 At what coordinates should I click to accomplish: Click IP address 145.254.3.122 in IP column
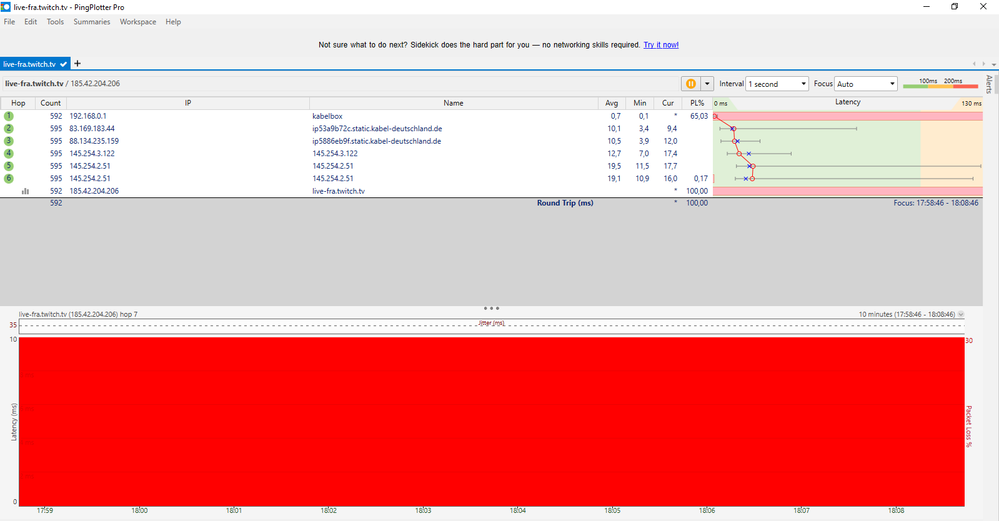(x=92, y=153)
